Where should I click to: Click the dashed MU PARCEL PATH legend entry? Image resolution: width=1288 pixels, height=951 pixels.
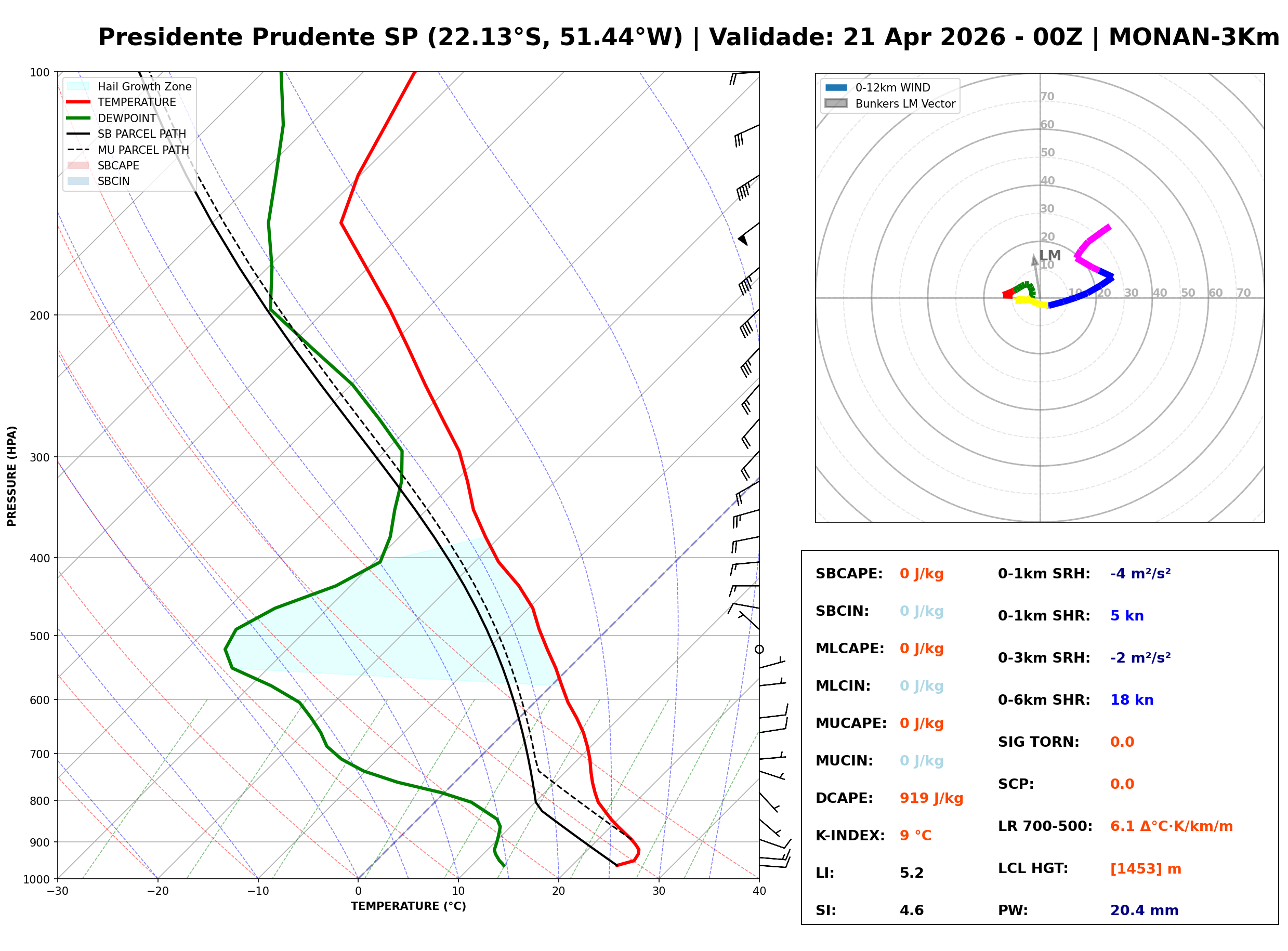(78, 150)
